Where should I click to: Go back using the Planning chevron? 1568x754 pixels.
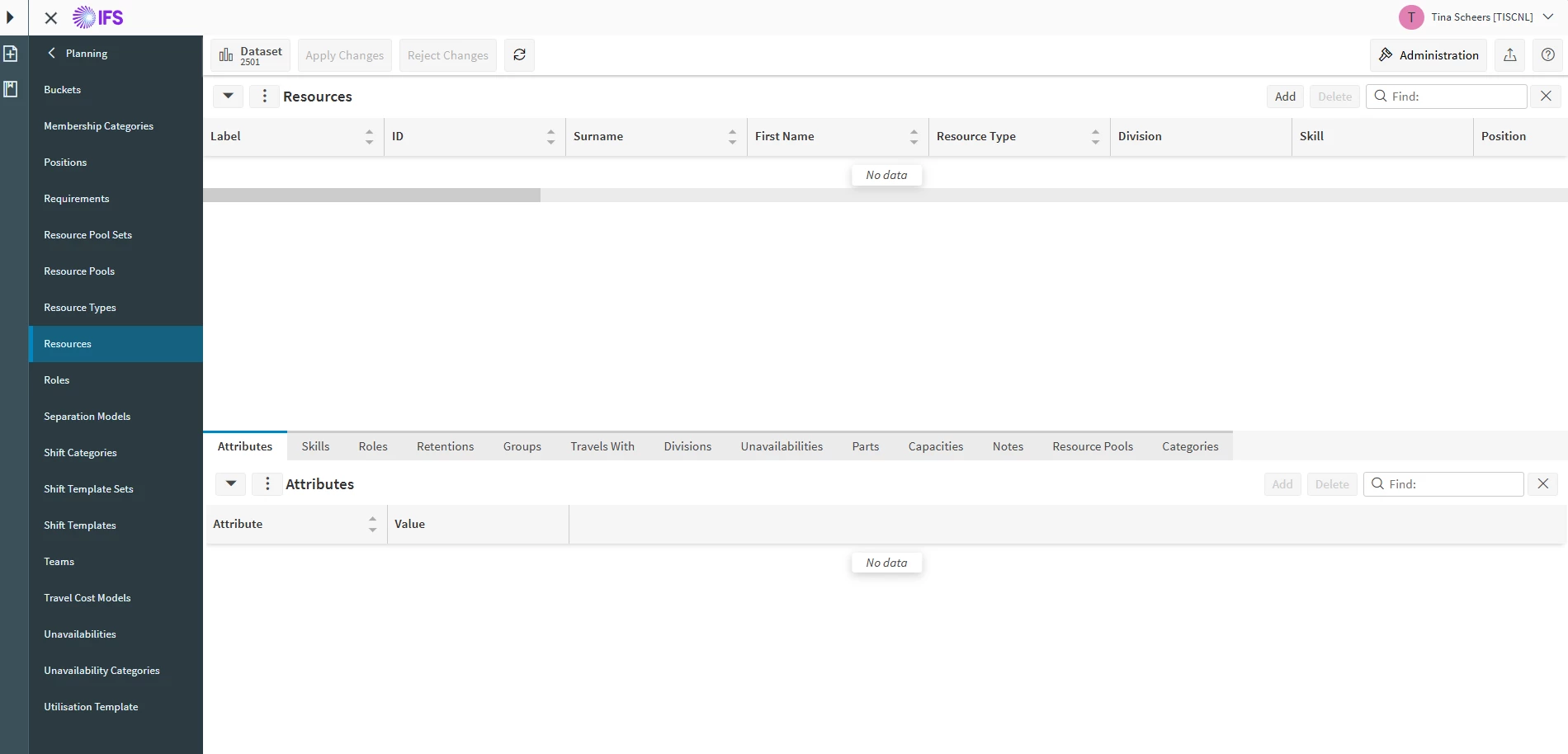[x=51, y=53]
